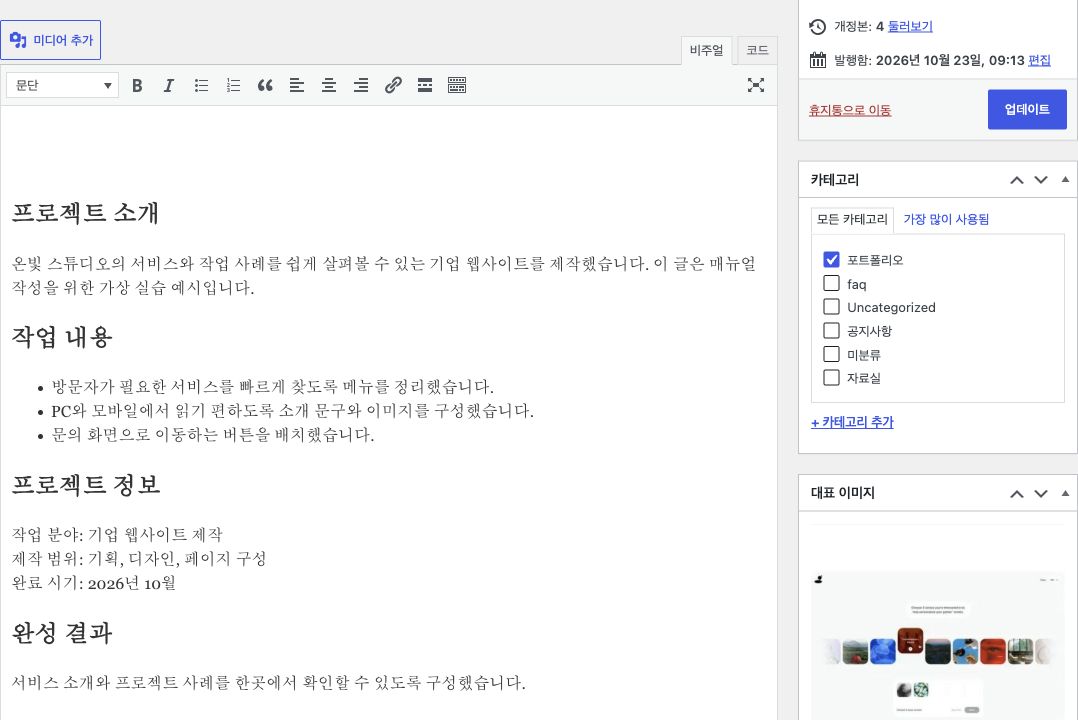Screen dimensions: 1078x720
Task: Insert a numbered list
Action: (x=233, y=85)
